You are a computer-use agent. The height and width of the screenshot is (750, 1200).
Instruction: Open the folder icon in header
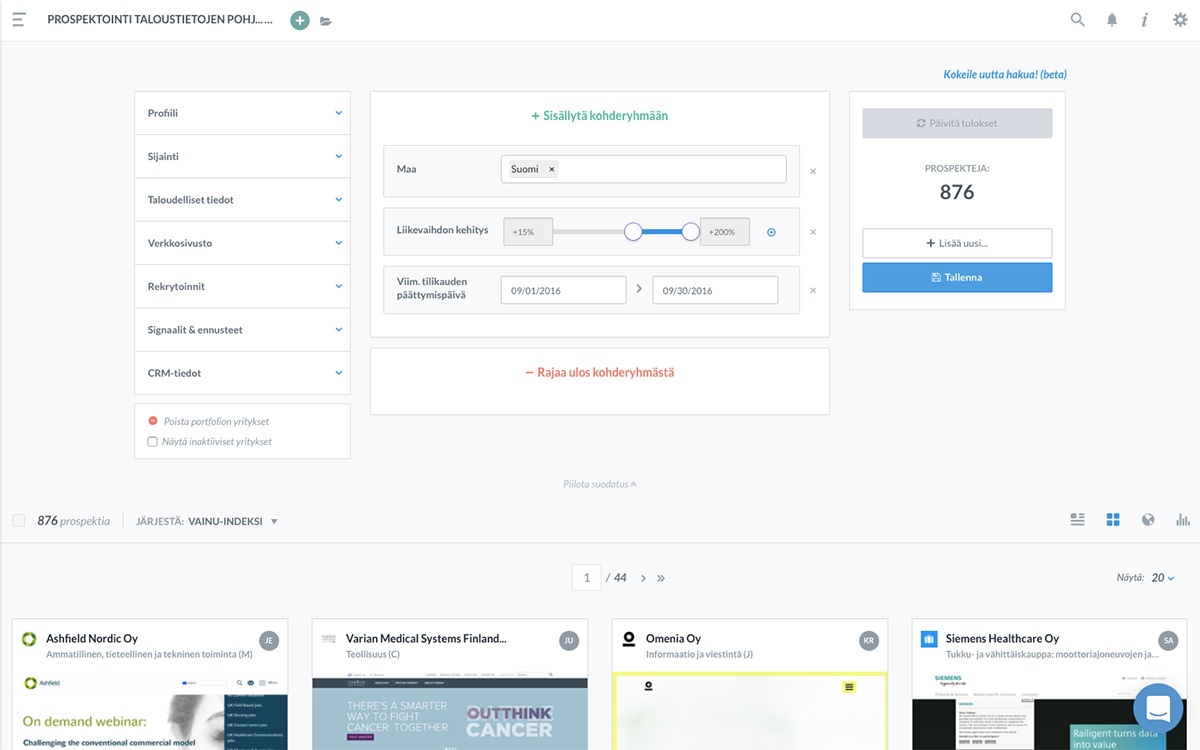tap(326, 21)
